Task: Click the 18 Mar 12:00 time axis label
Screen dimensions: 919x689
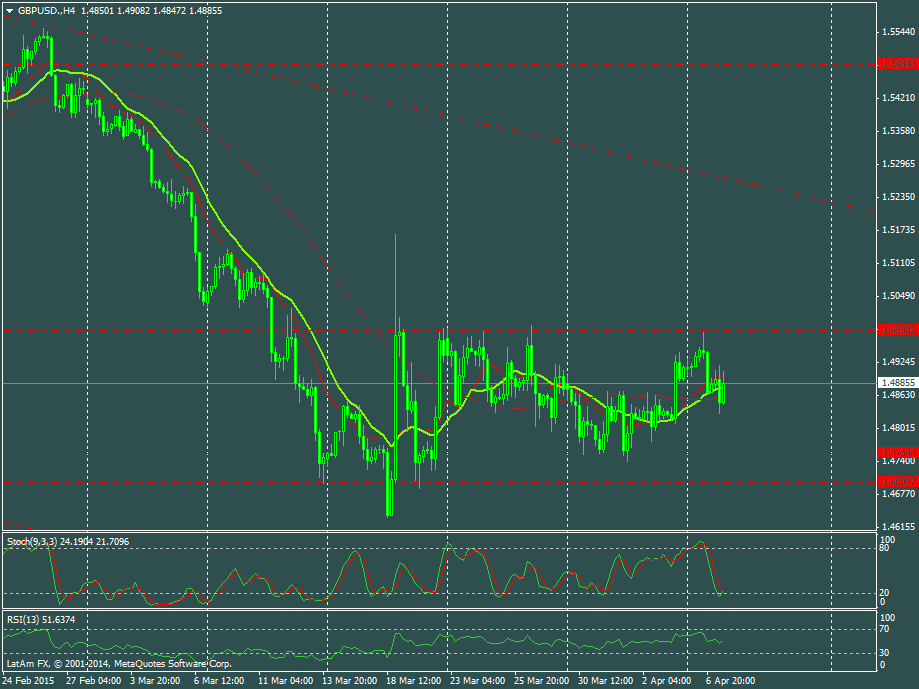Action: tap(414, 678)
